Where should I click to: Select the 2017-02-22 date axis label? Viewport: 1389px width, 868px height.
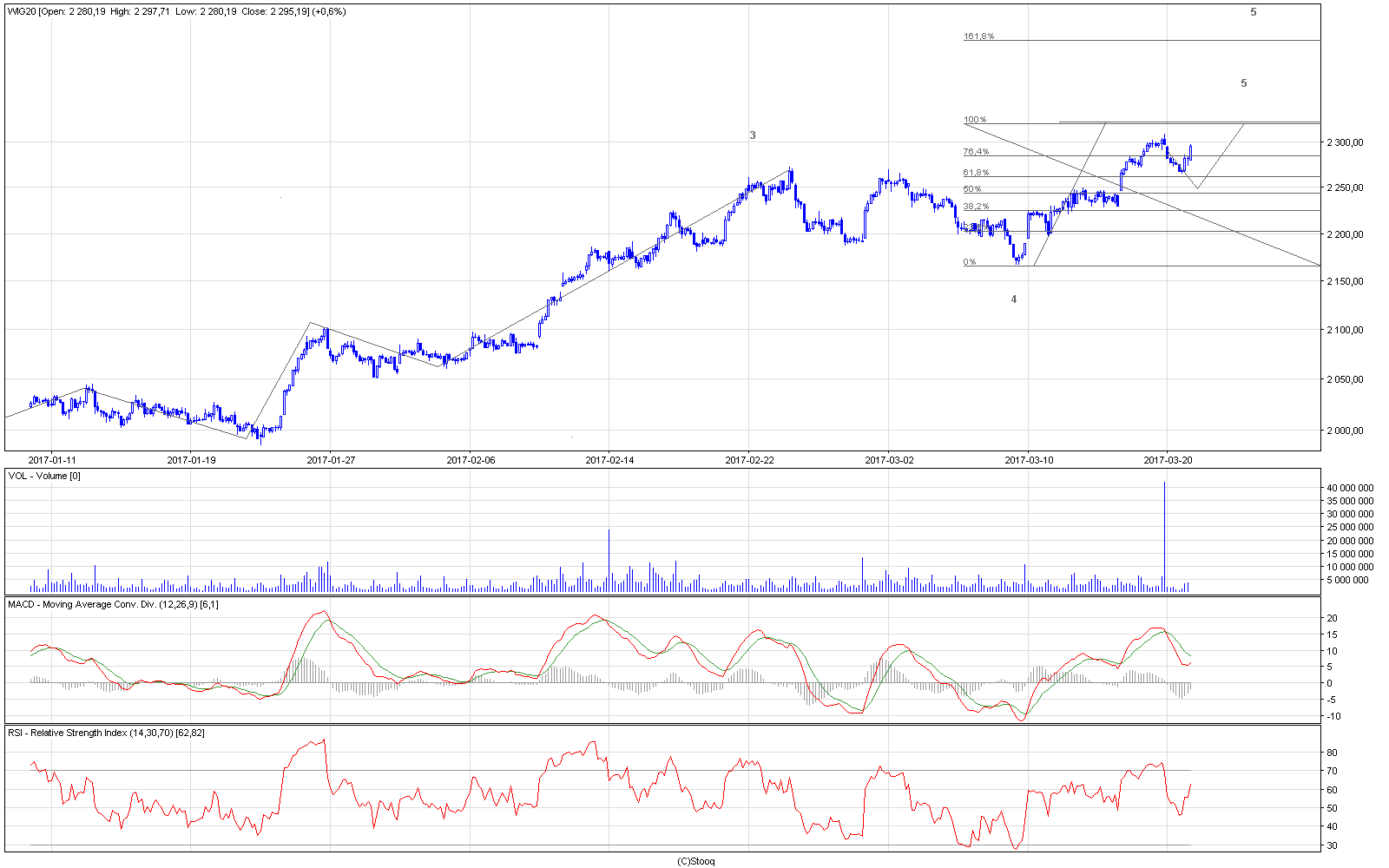click(x=749, y=460)
